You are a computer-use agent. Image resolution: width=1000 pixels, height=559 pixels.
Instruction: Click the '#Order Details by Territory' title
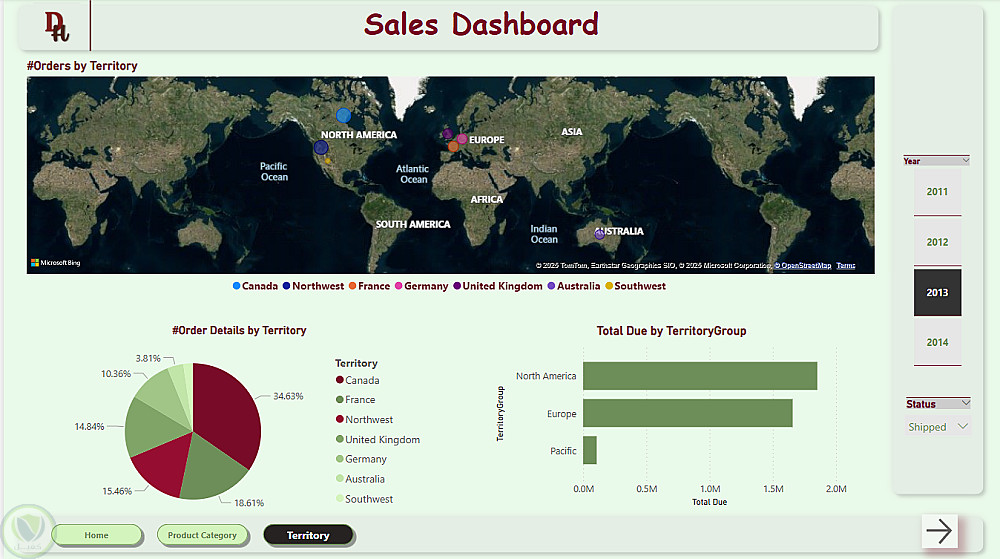(x=239, y=330)
